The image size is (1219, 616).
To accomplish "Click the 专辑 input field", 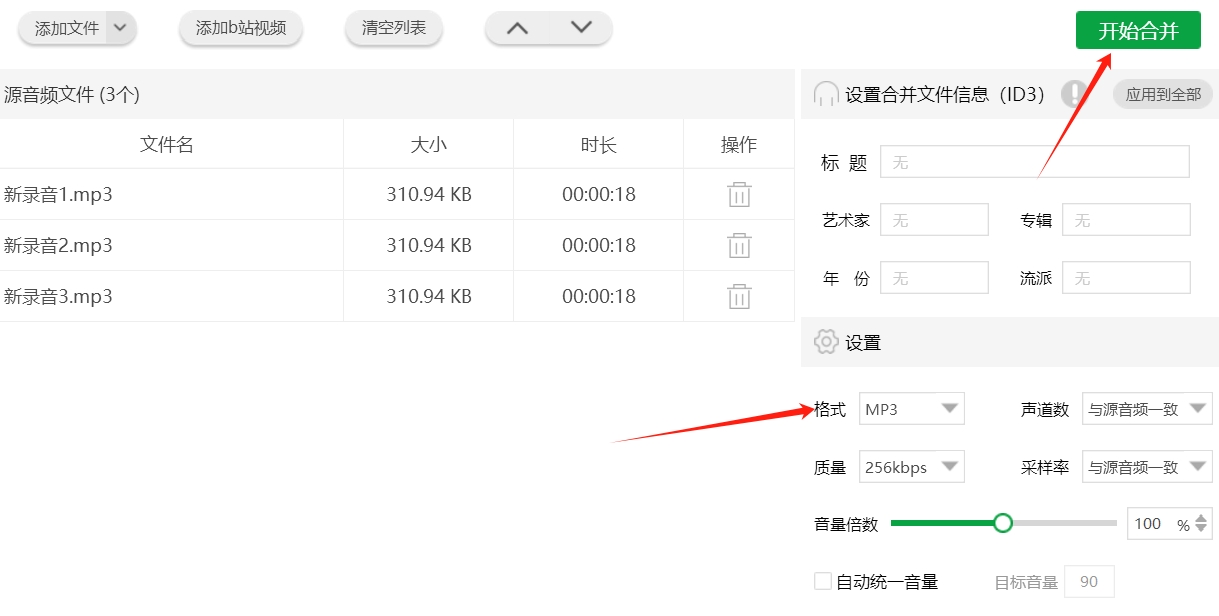I will pos(1126,220).
